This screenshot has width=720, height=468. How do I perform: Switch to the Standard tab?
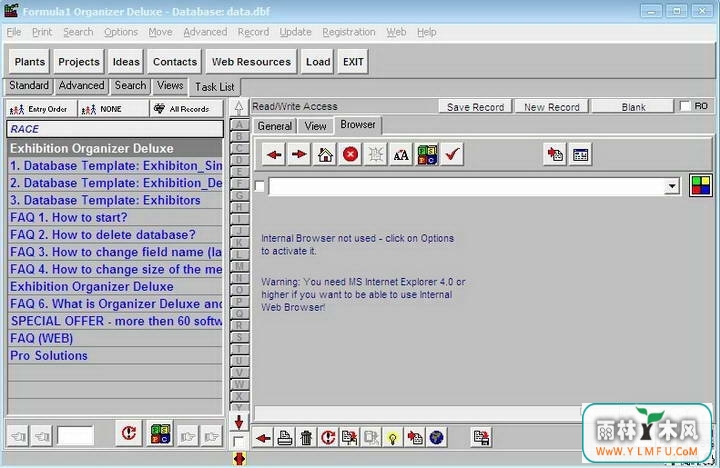tap(28, 85)
